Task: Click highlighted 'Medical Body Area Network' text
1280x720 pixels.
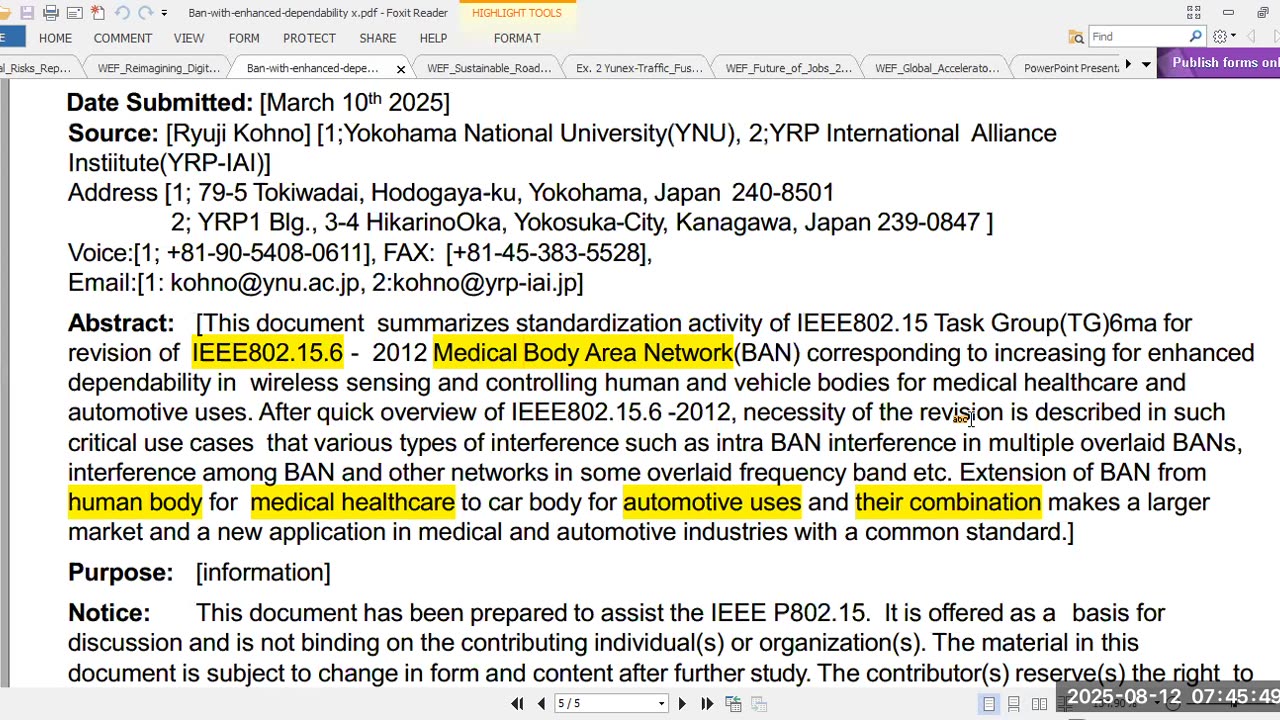Action: pyautogui.click(x=583, y=353)
